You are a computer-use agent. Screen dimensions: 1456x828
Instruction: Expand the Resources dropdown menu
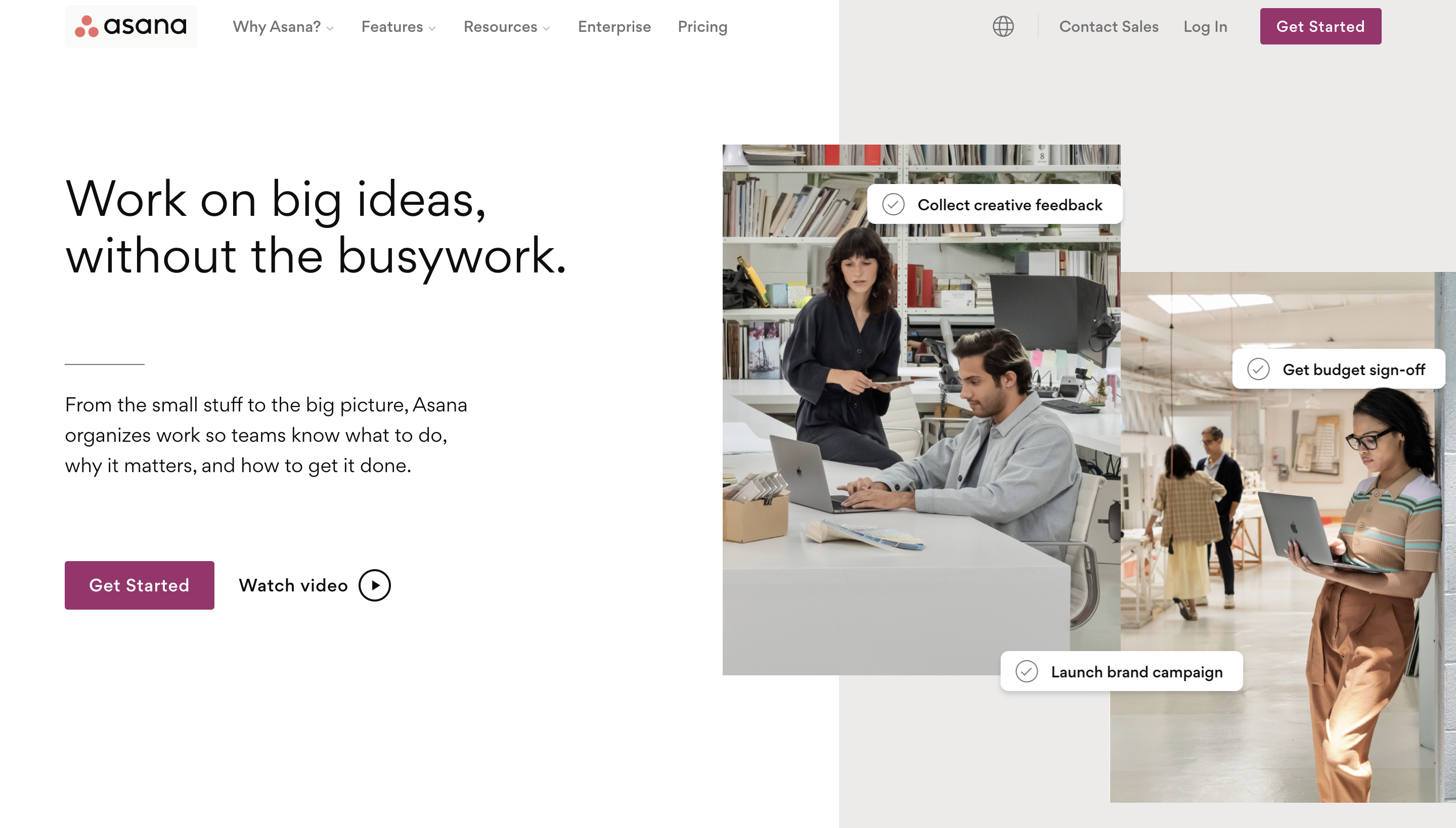507,26
